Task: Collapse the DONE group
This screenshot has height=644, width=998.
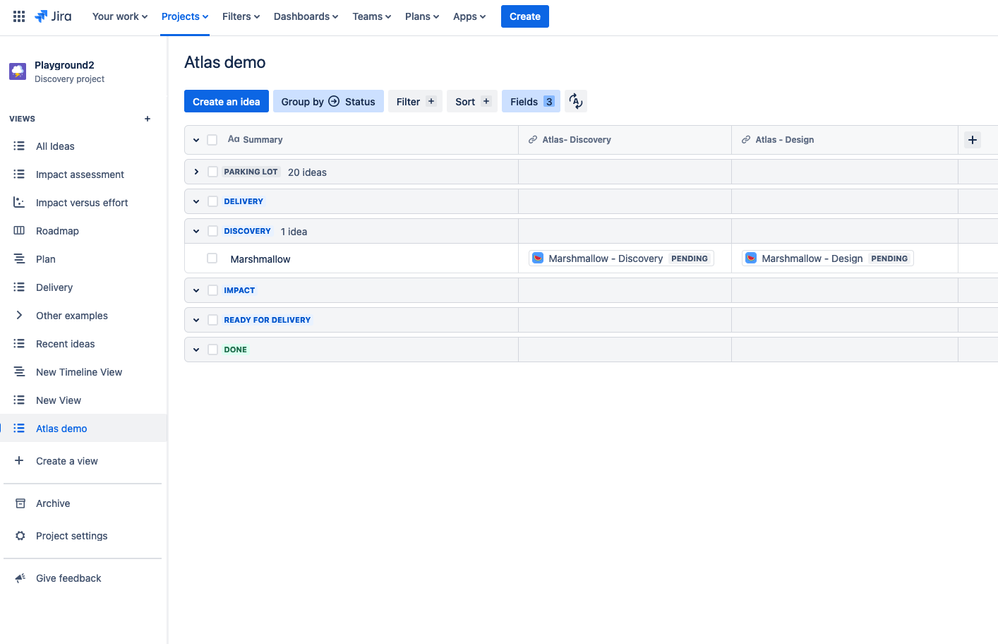Action: coord(196,349)
